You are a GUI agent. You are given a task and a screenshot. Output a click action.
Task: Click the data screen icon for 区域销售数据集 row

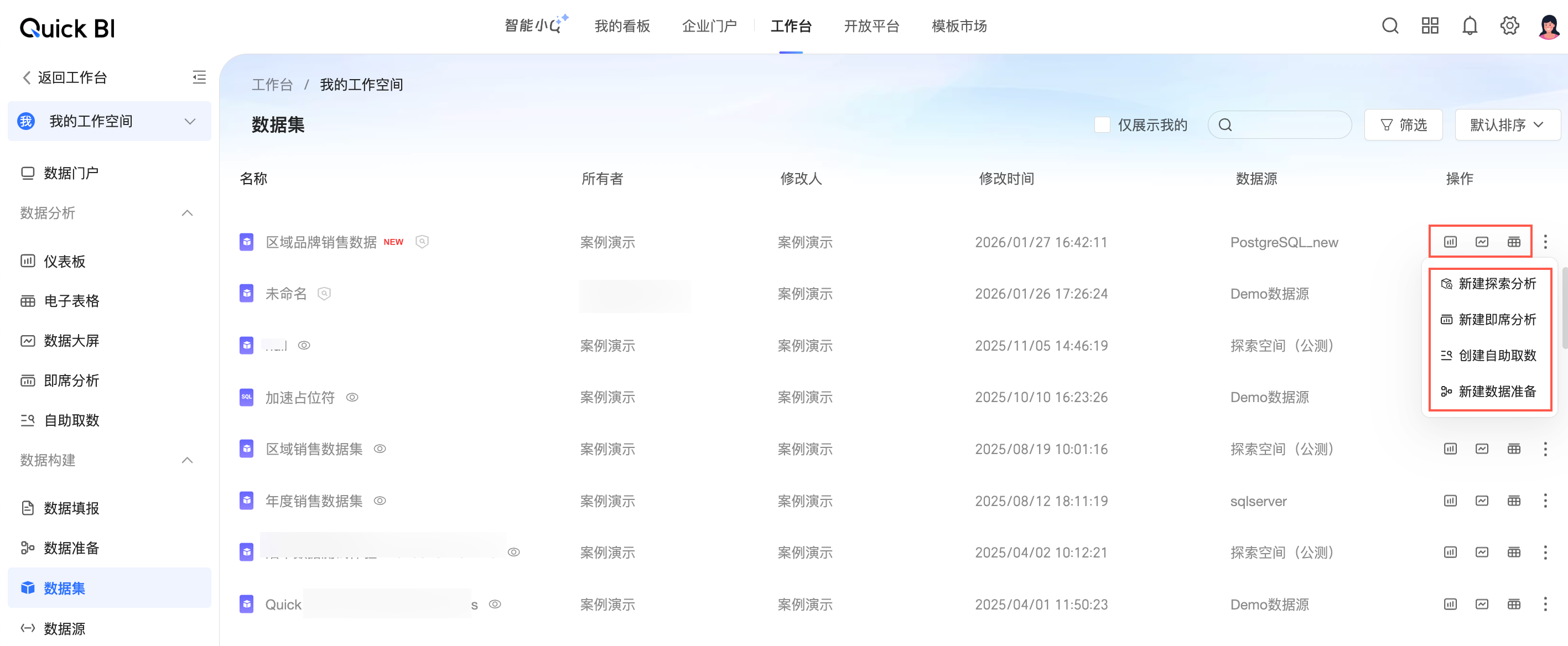1482,449
